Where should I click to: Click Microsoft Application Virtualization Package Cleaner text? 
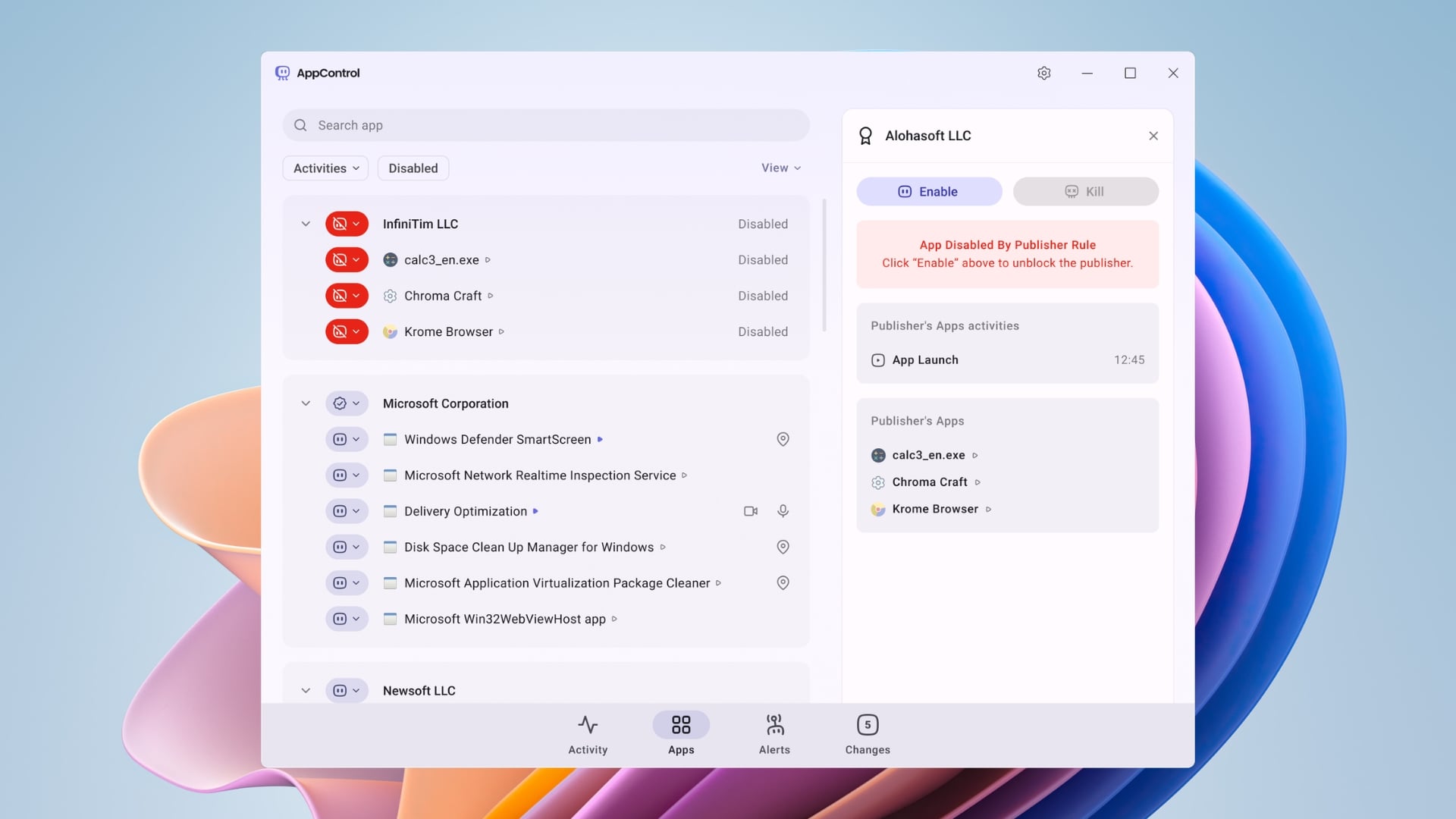click(557, 582)
